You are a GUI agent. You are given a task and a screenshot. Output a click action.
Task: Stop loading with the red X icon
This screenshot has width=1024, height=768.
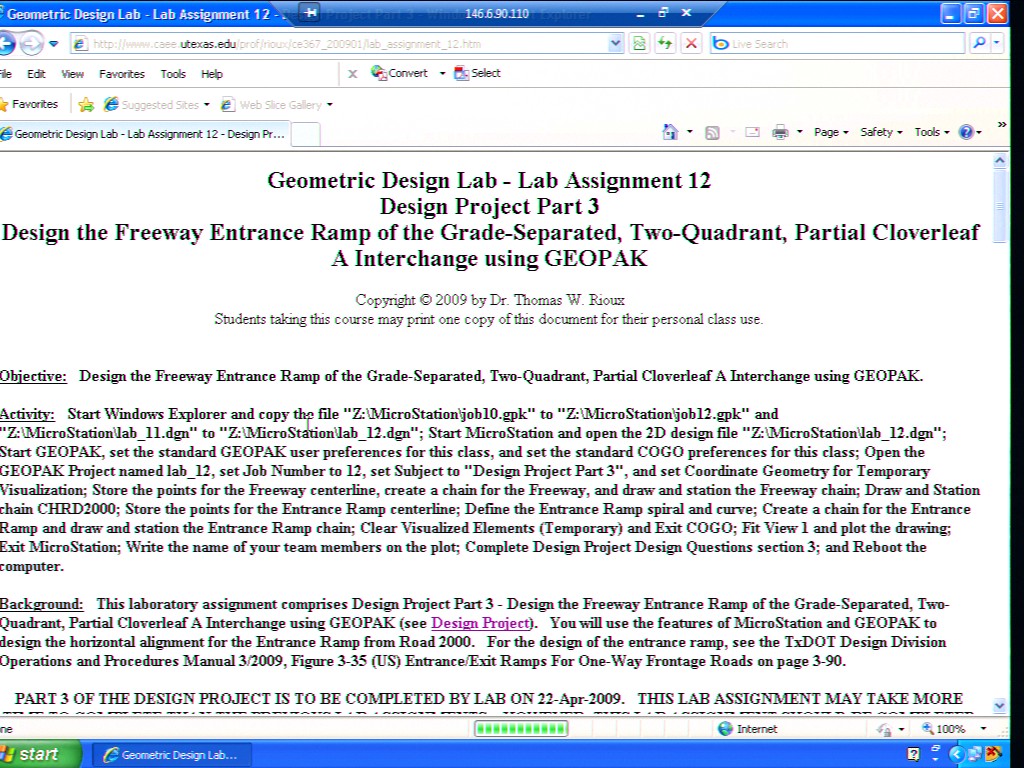click(691, 44)
